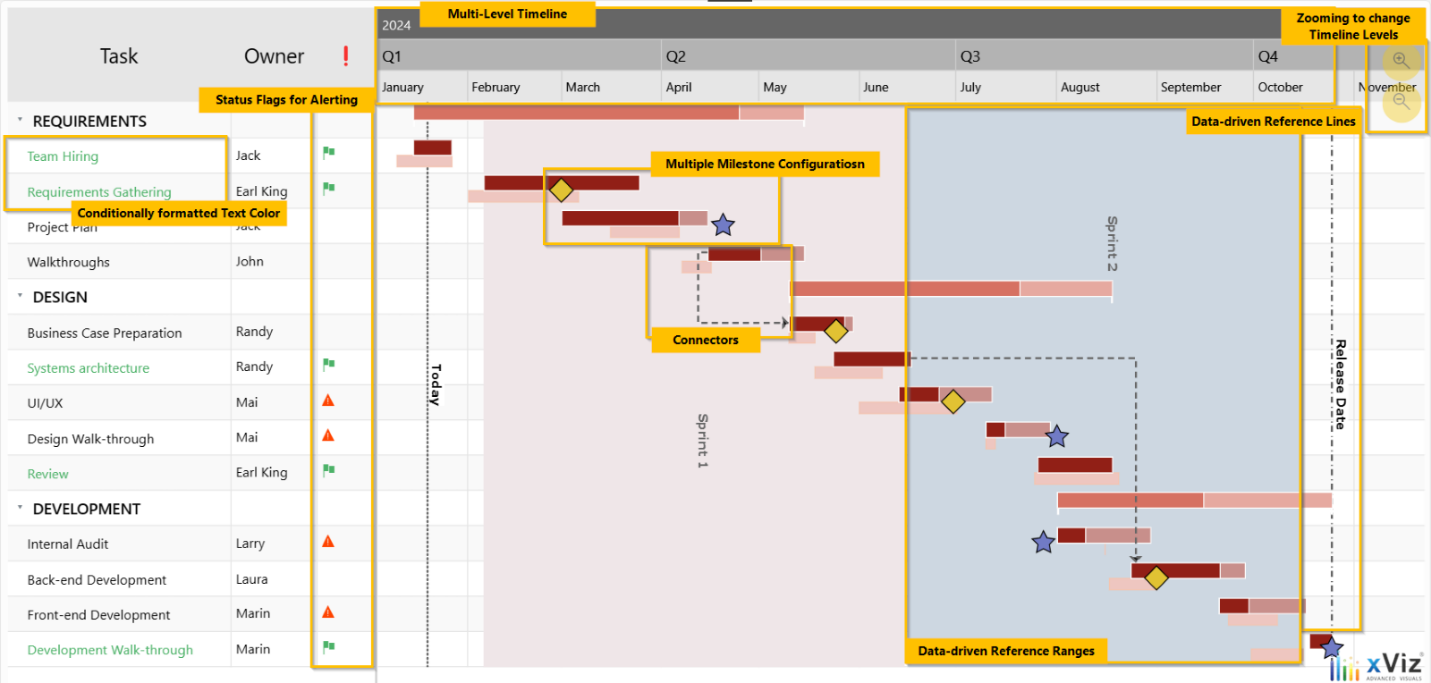Click the Release Date reference line label

point(1341,385)
